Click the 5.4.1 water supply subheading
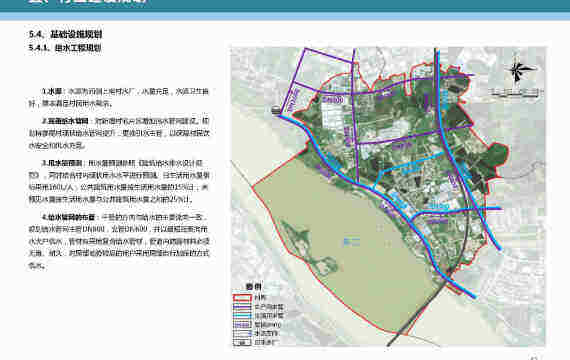Screen dimensions: 570x360 (x=65, y=48)
